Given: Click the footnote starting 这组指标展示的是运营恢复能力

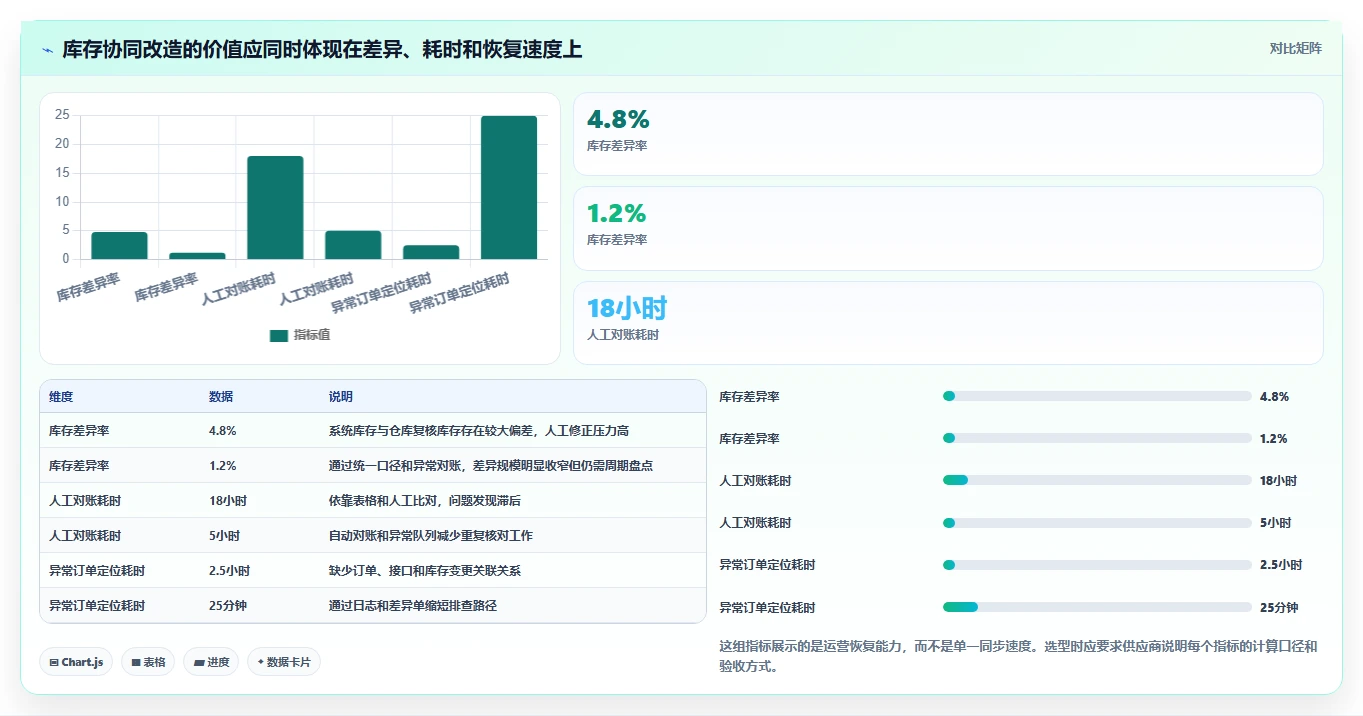Looking at the screenshot, I should (1018, 656).
